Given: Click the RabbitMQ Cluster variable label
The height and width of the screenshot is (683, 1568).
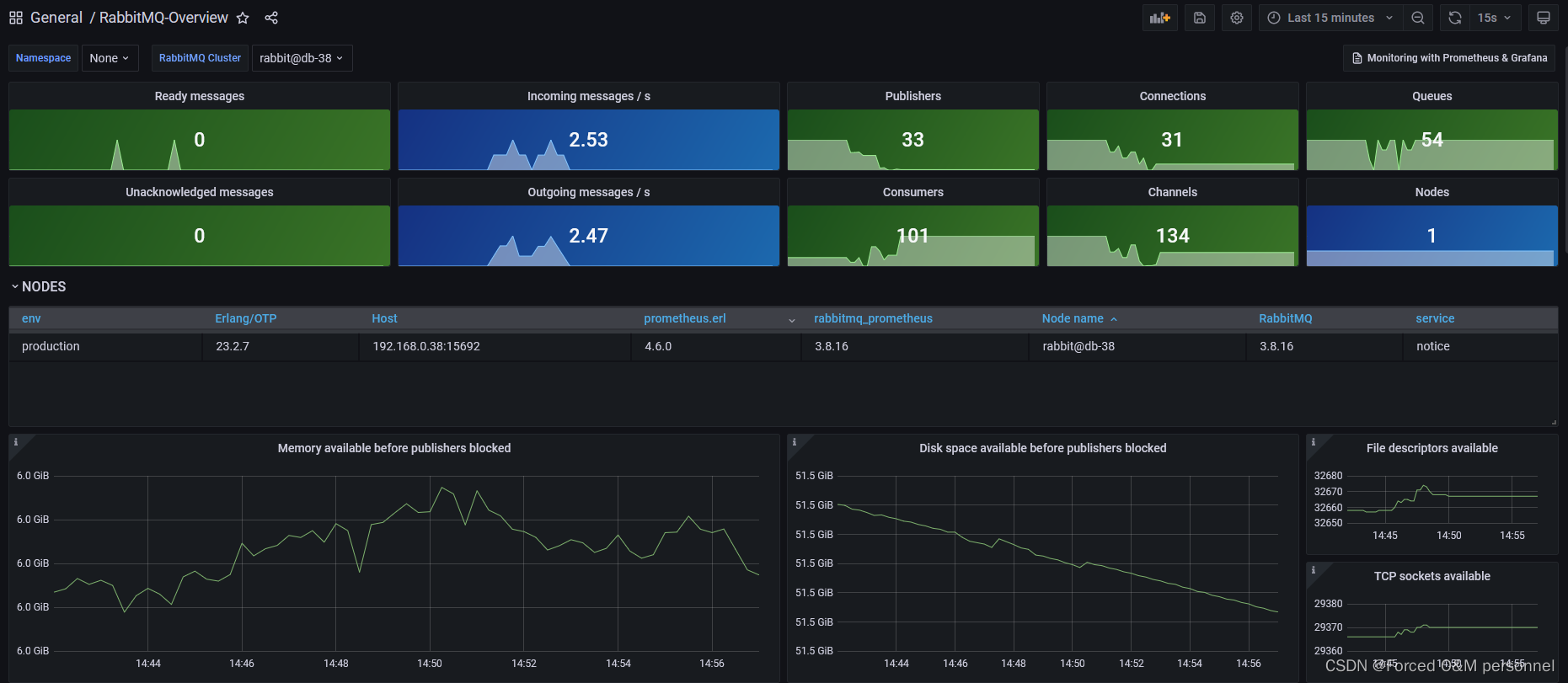Looking at the screenshot, I should [x=200, y=58].
